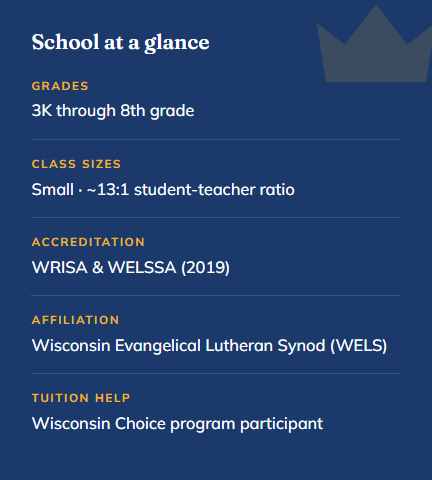Viewport: 432px width, 480px height.
Task: Click the (2019) accreditation year
Action: point(205,268)
